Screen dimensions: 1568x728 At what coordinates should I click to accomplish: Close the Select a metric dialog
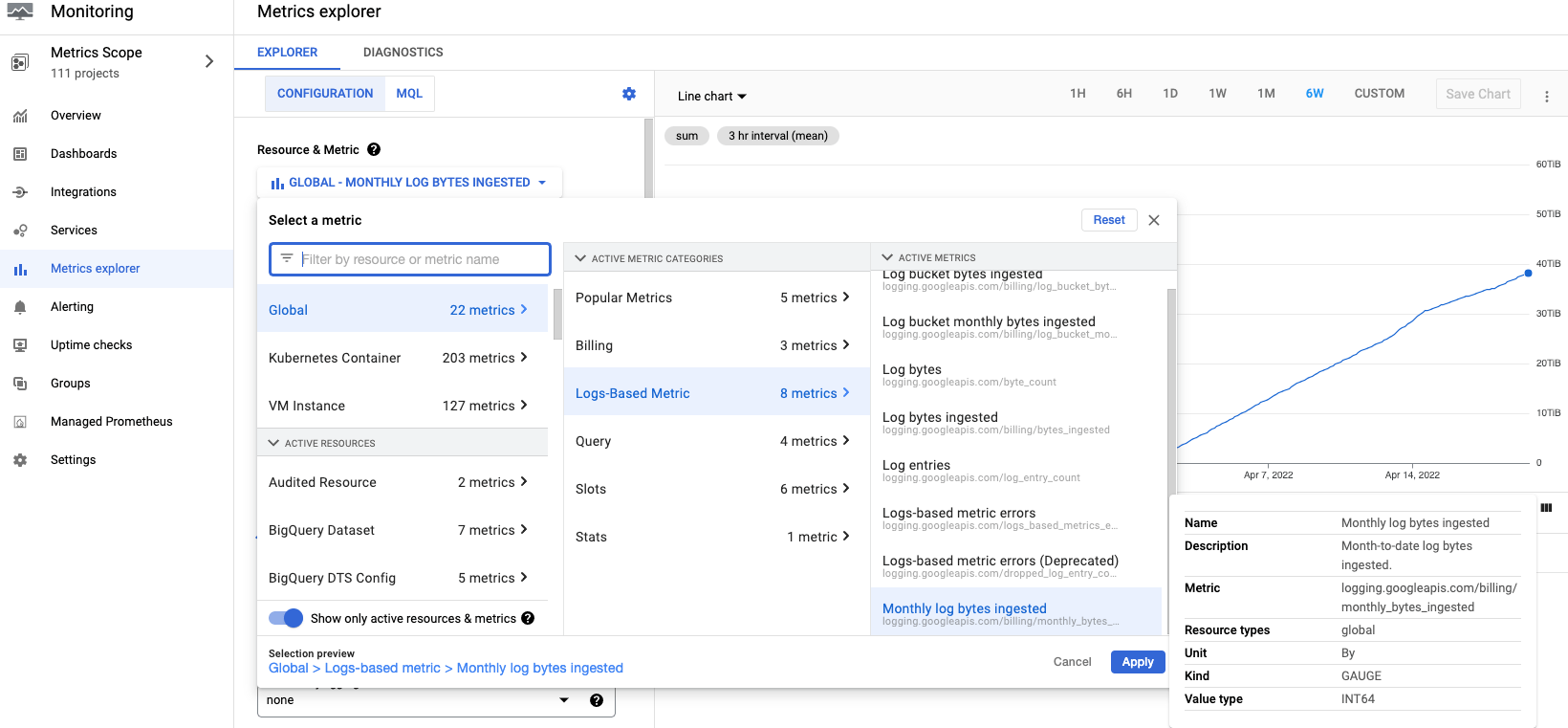tap(1154, 220)
